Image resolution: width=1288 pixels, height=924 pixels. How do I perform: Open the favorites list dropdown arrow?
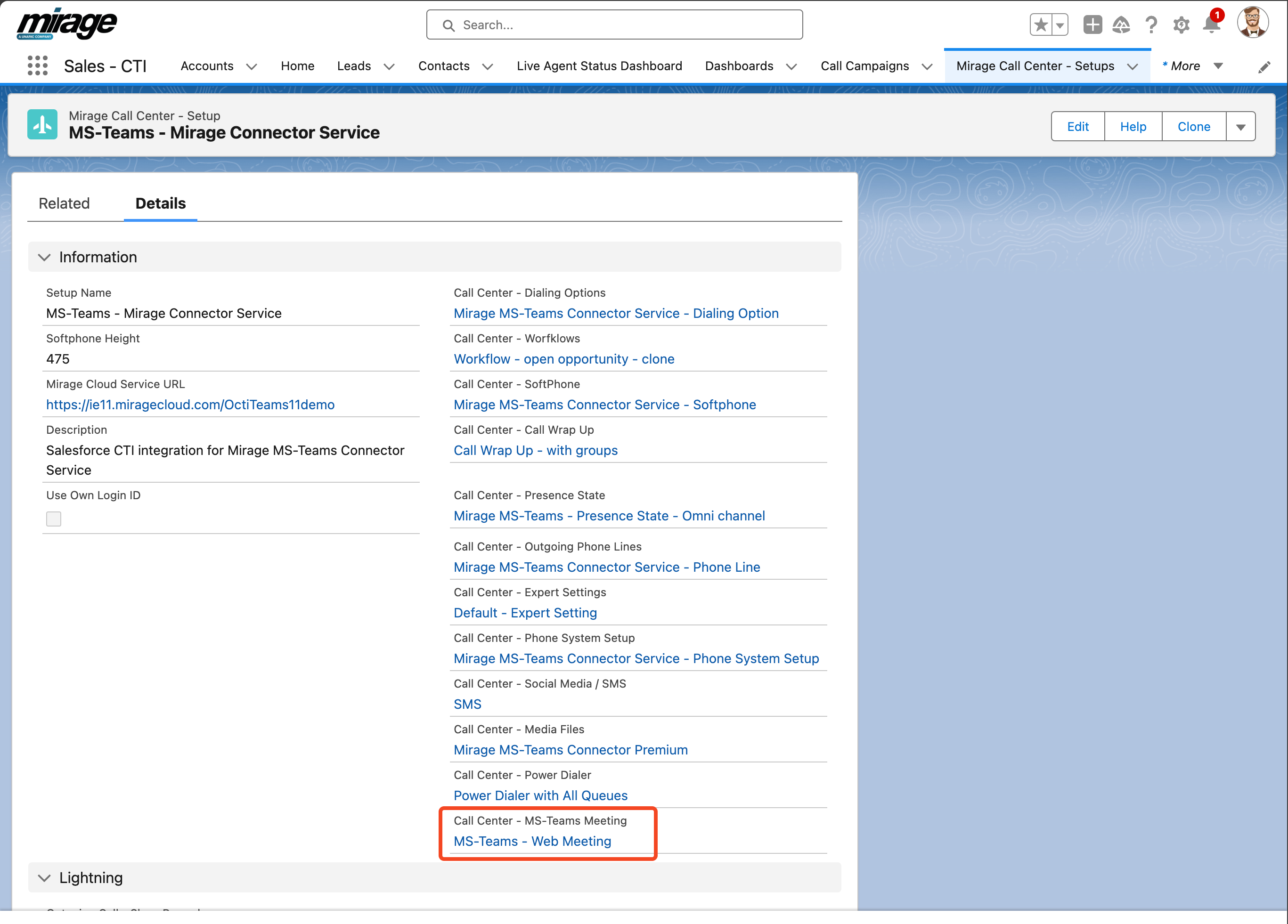coord(1060,25)
